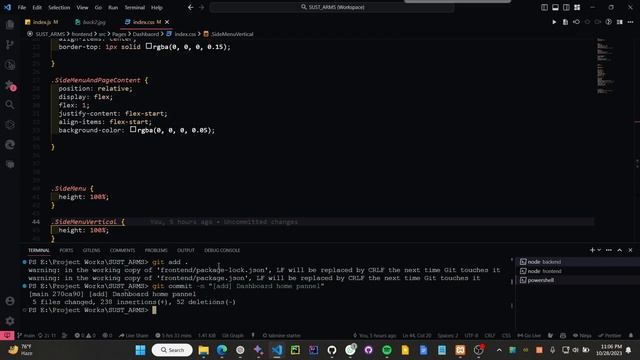Screen dimensions: 640x360
Task: Select the node backend terminal
Action: click(578, 262)
